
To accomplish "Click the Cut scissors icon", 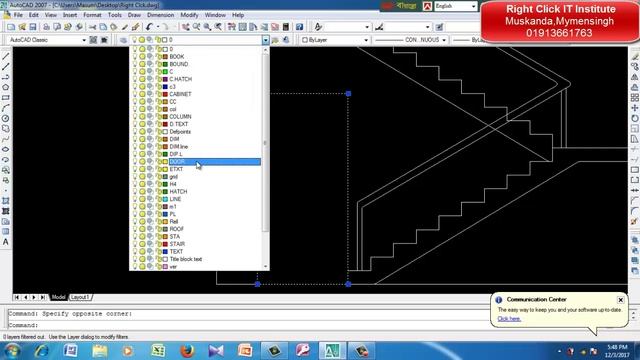I will click(x=93, y=27).
